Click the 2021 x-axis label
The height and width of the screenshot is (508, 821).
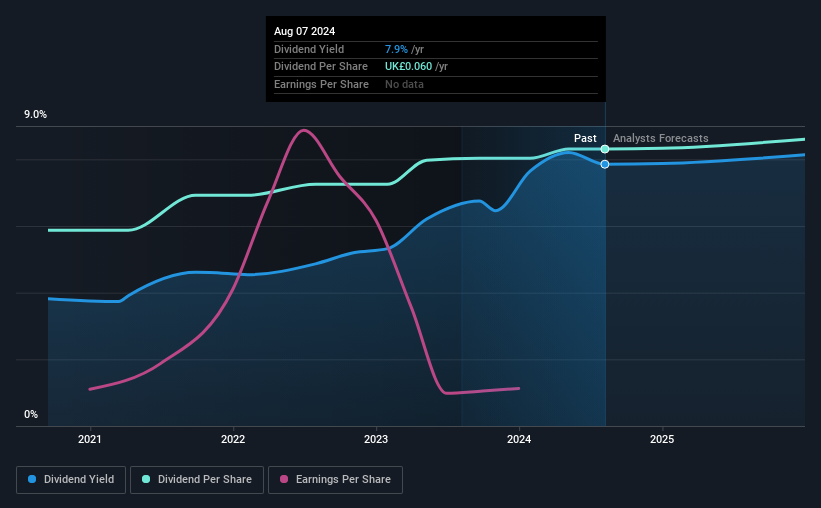click(x=90, y=439)
